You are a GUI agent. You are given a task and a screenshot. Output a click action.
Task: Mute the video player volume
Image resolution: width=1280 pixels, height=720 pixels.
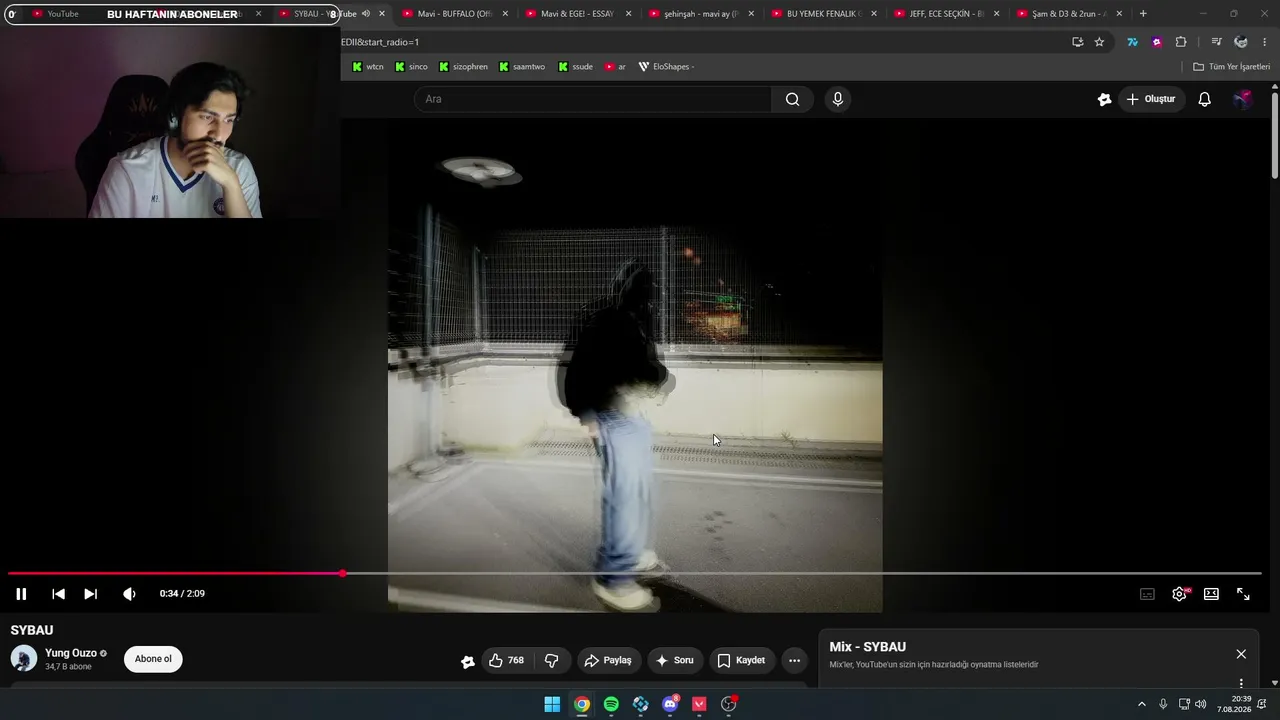click(129, 594)
